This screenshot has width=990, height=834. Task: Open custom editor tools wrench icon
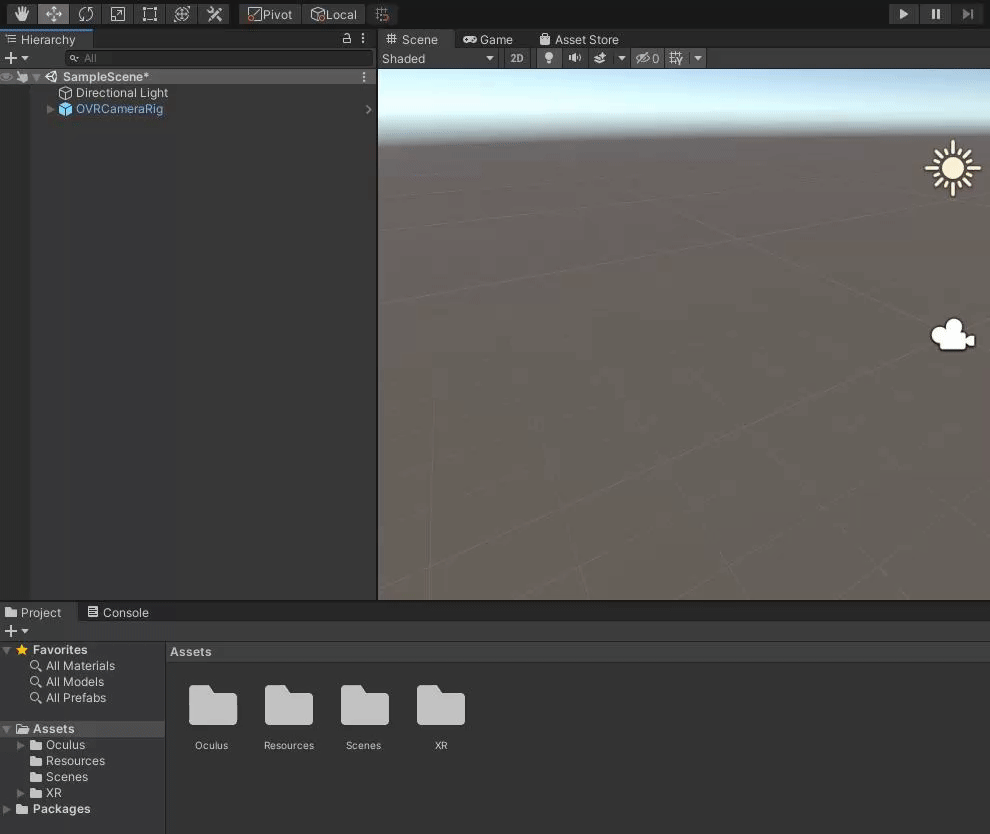click(x=214, y=14)
